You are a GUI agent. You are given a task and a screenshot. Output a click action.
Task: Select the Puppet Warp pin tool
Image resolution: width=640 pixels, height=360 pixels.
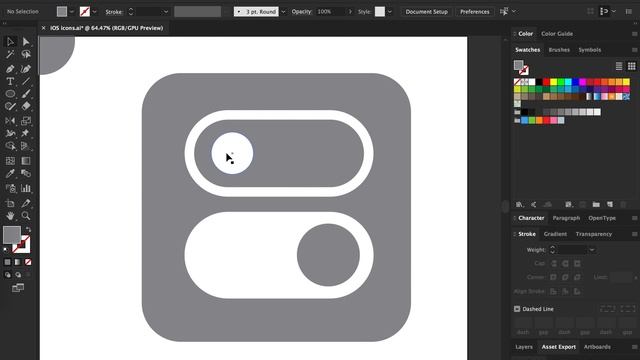pos(26,133)
